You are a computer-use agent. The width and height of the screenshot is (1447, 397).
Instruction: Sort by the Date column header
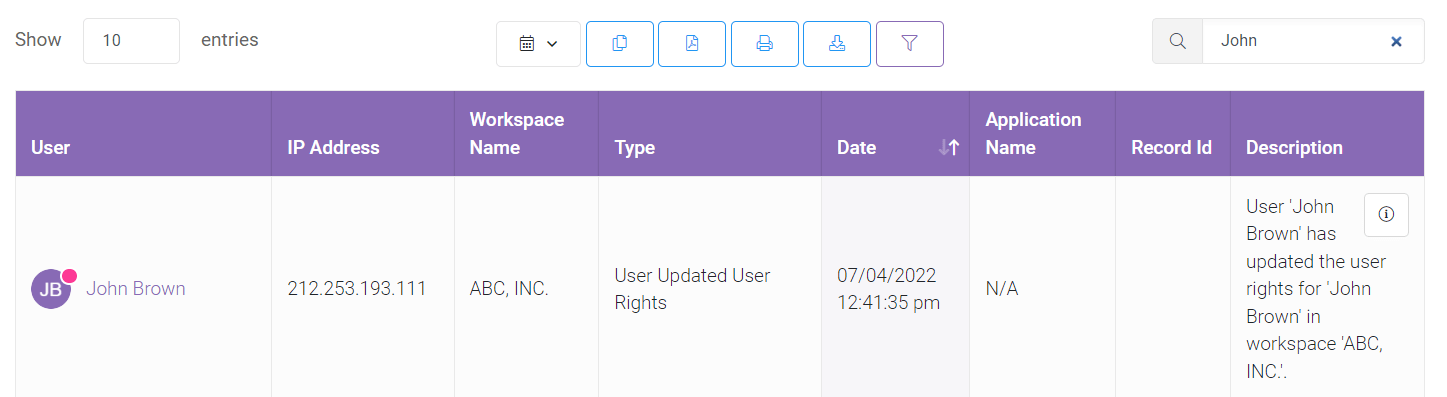(895, 134)
